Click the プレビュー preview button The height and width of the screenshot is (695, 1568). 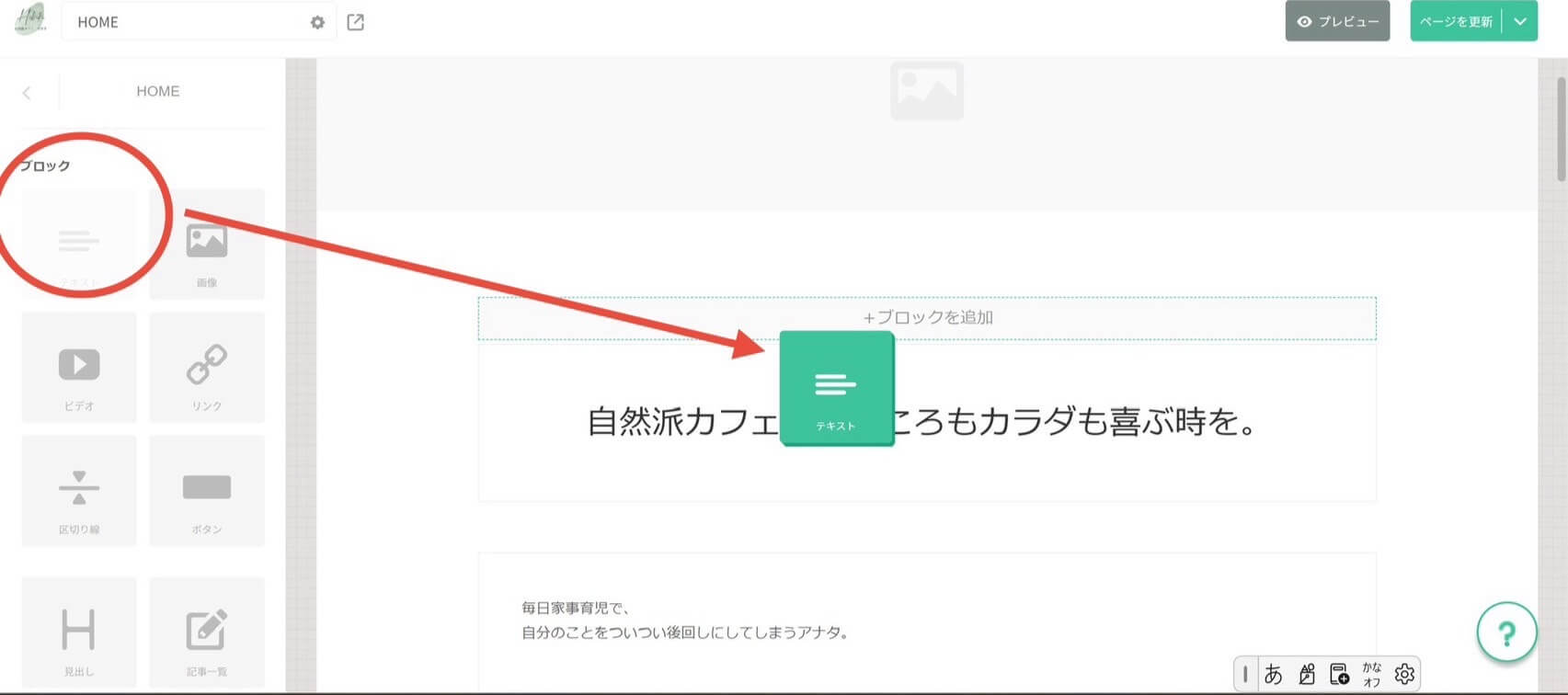coord(1337,21)
